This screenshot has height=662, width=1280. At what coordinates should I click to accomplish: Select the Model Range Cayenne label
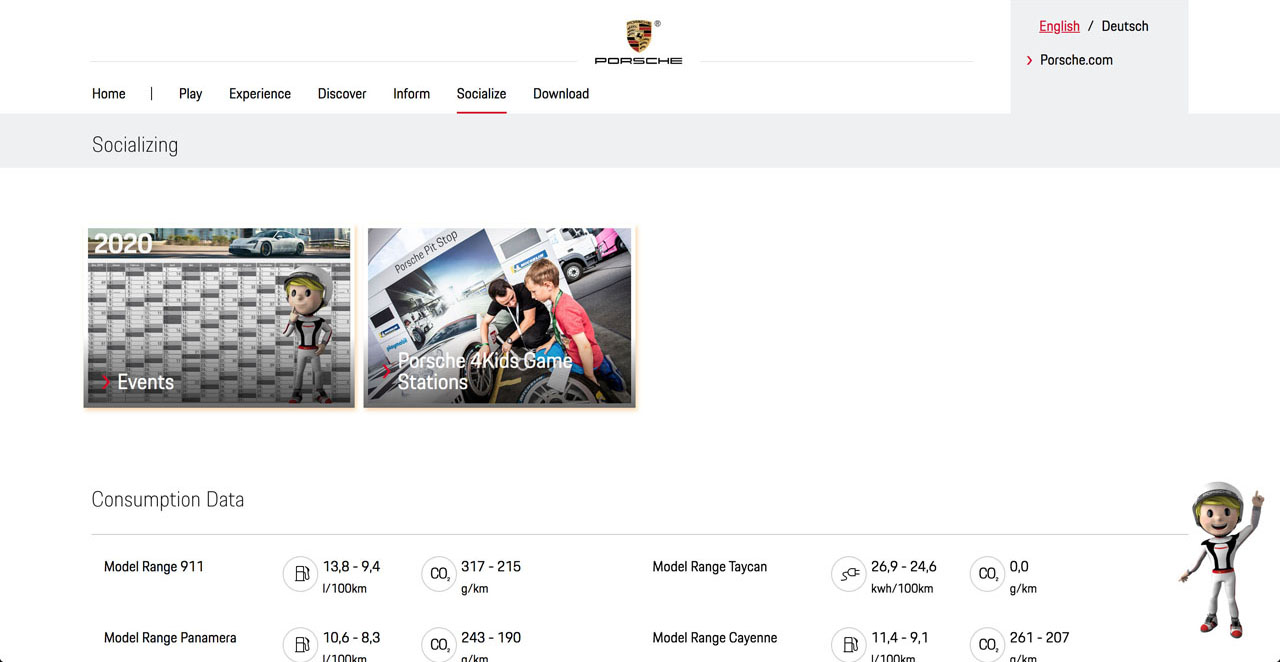[715, 638]
